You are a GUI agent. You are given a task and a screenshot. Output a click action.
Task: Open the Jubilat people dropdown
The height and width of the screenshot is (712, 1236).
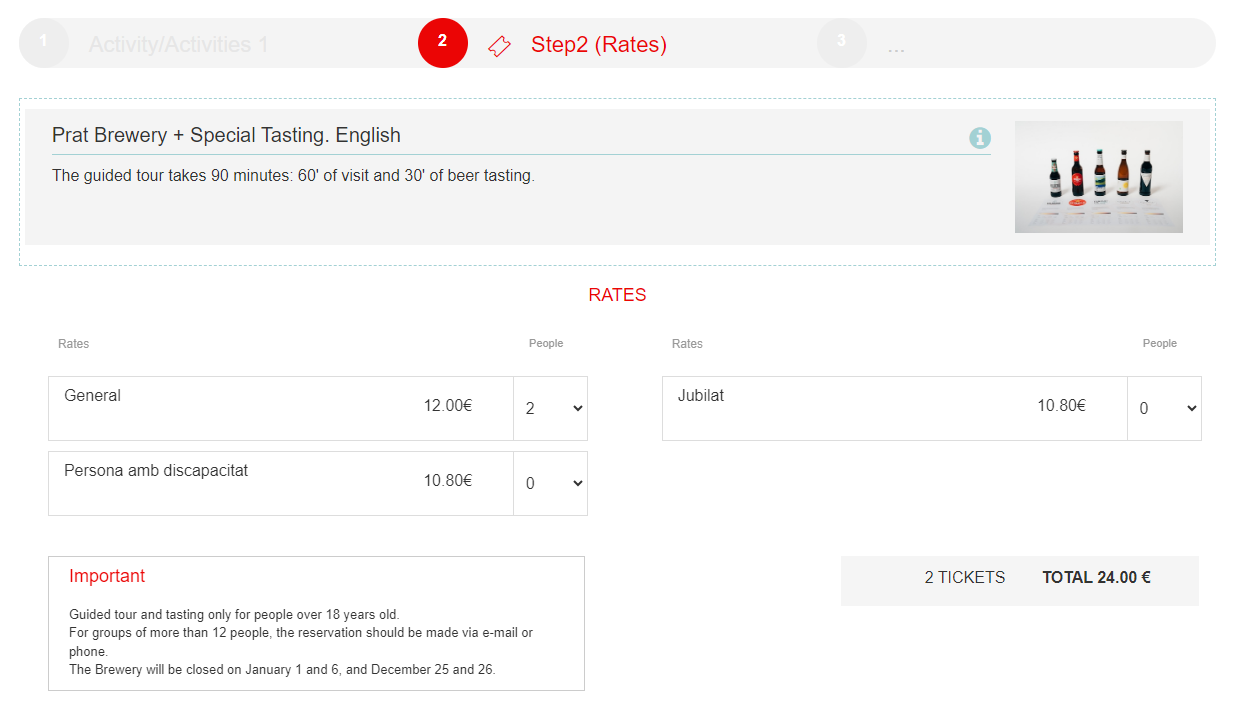(x=1167, y=408)
